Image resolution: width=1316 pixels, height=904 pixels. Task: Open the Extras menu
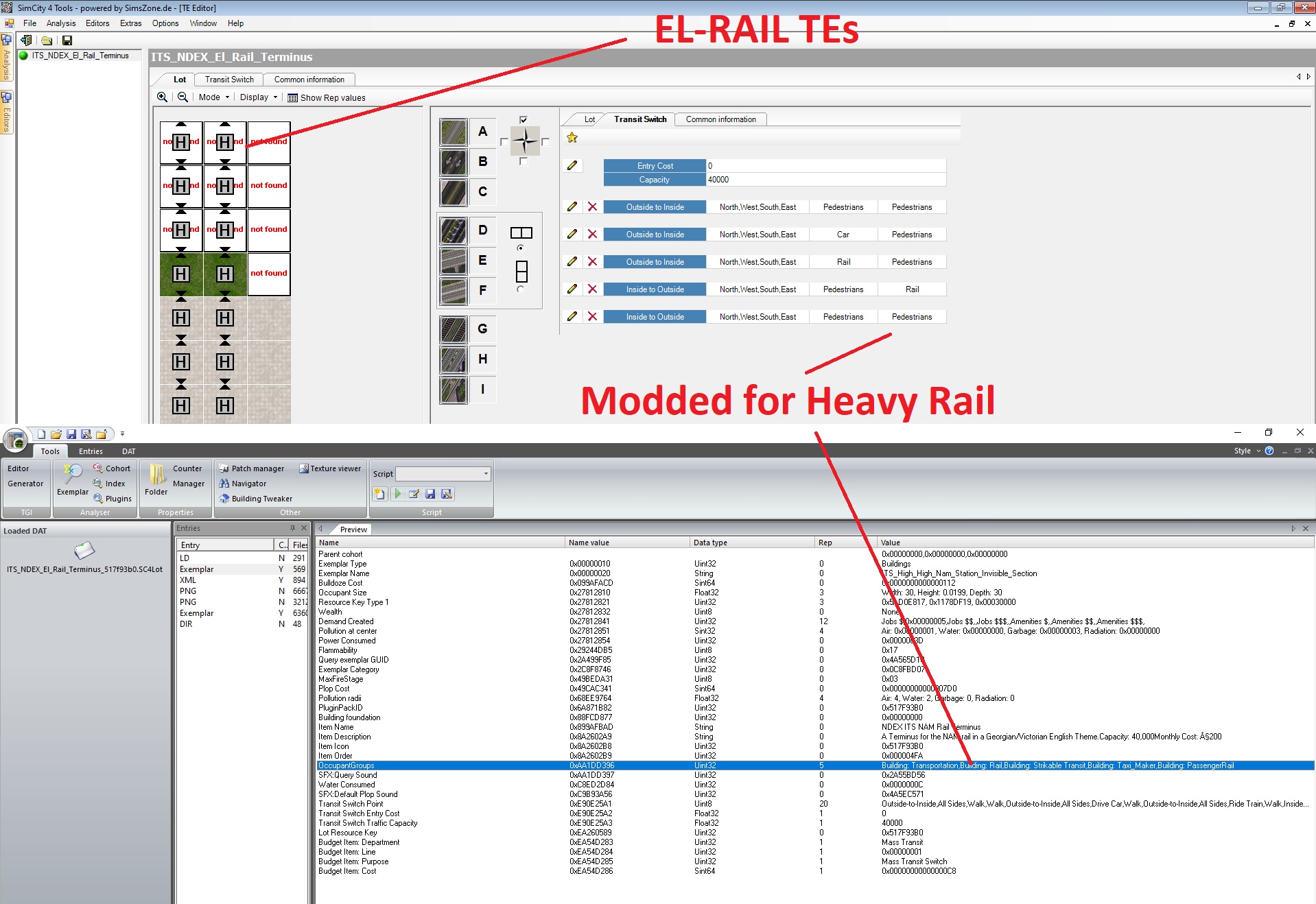[x=130, y=23]
